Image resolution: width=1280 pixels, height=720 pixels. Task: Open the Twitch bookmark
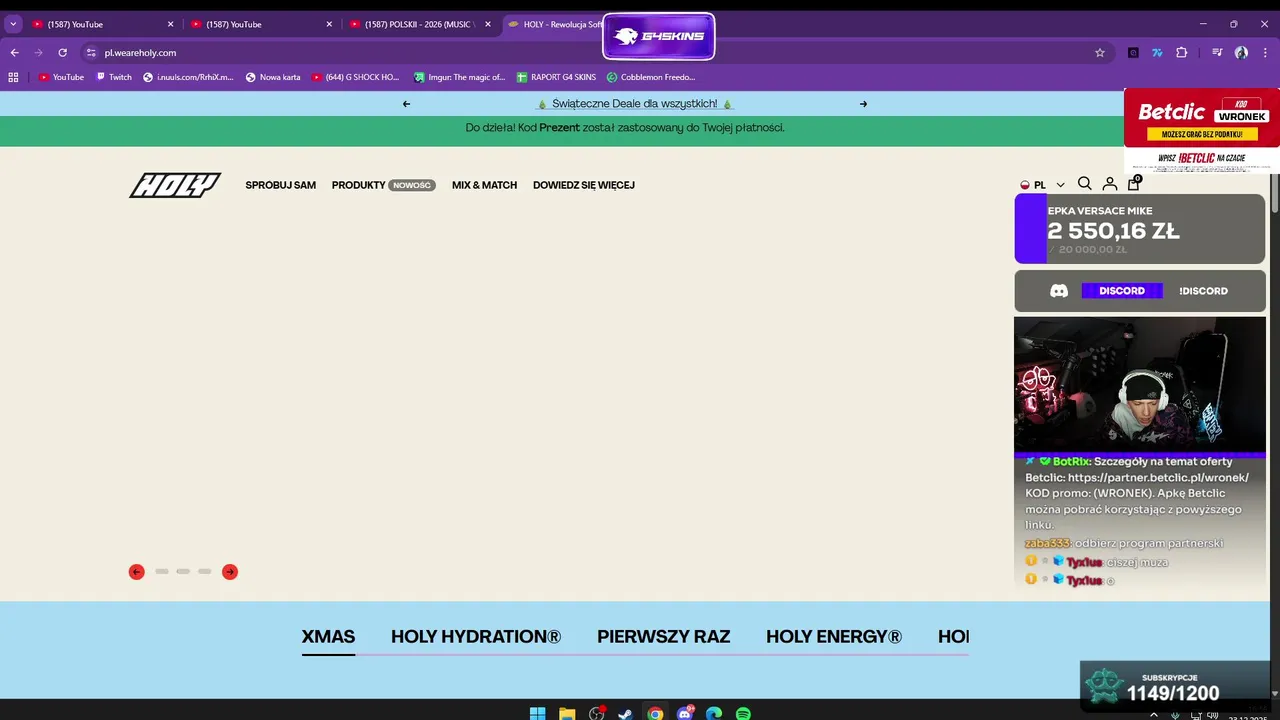114,77
